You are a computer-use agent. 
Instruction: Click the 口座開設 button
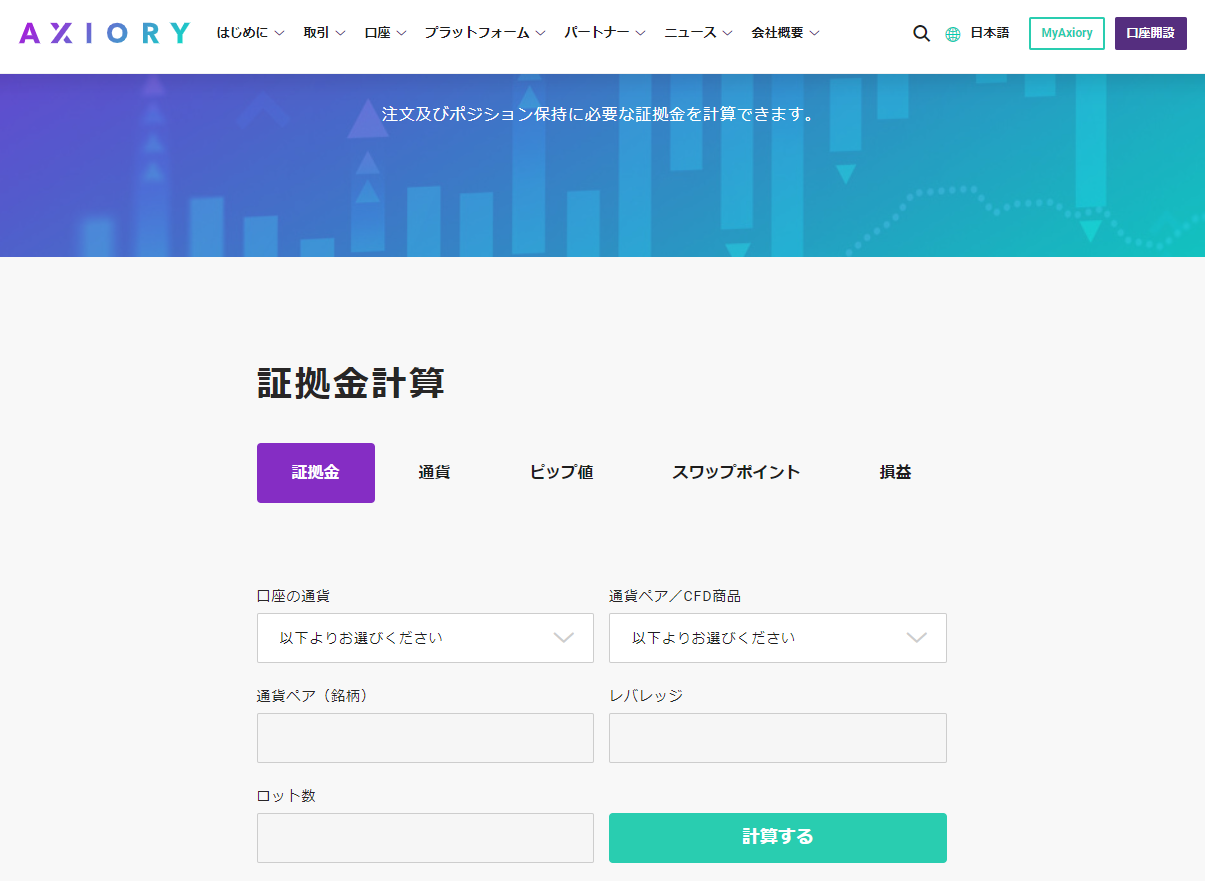(1150, 33)
